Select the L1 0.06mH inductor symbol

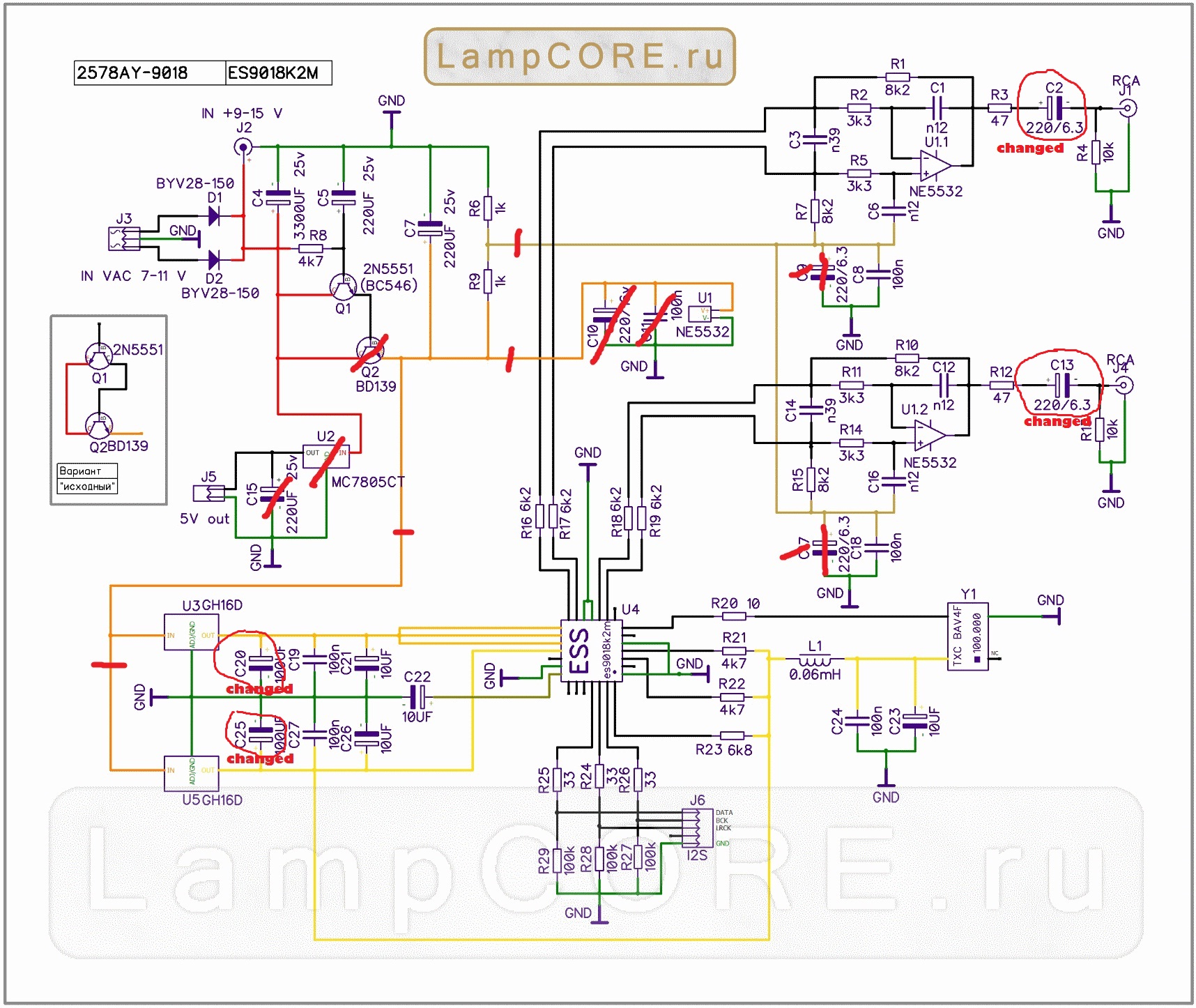(x=815, y=659)
